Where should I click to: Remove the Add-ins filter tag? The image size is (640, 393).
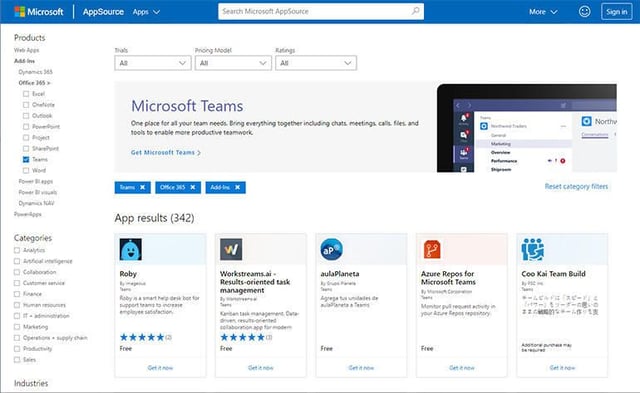click(238, 187)
